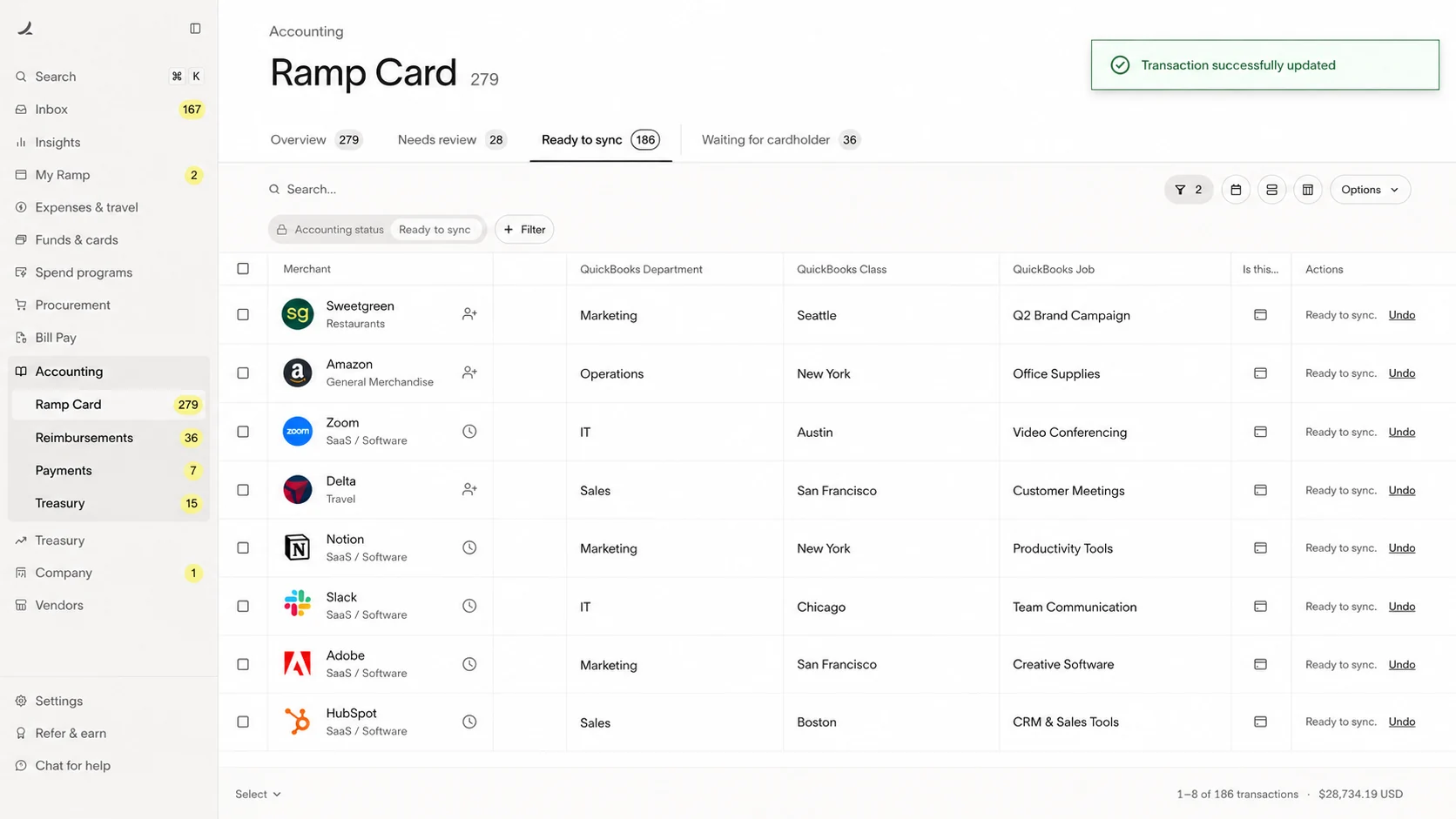
Task: Change the row density layout icon
Action: point(1271,190)
